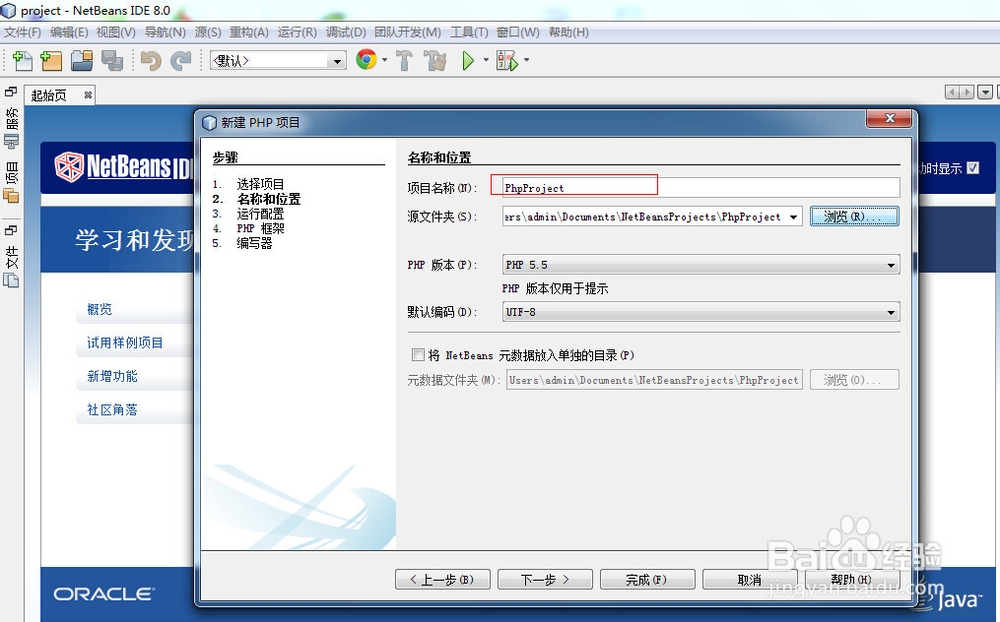Click the 上一步(B) back button
The image size is (1000, 622).
click(443, 579)
